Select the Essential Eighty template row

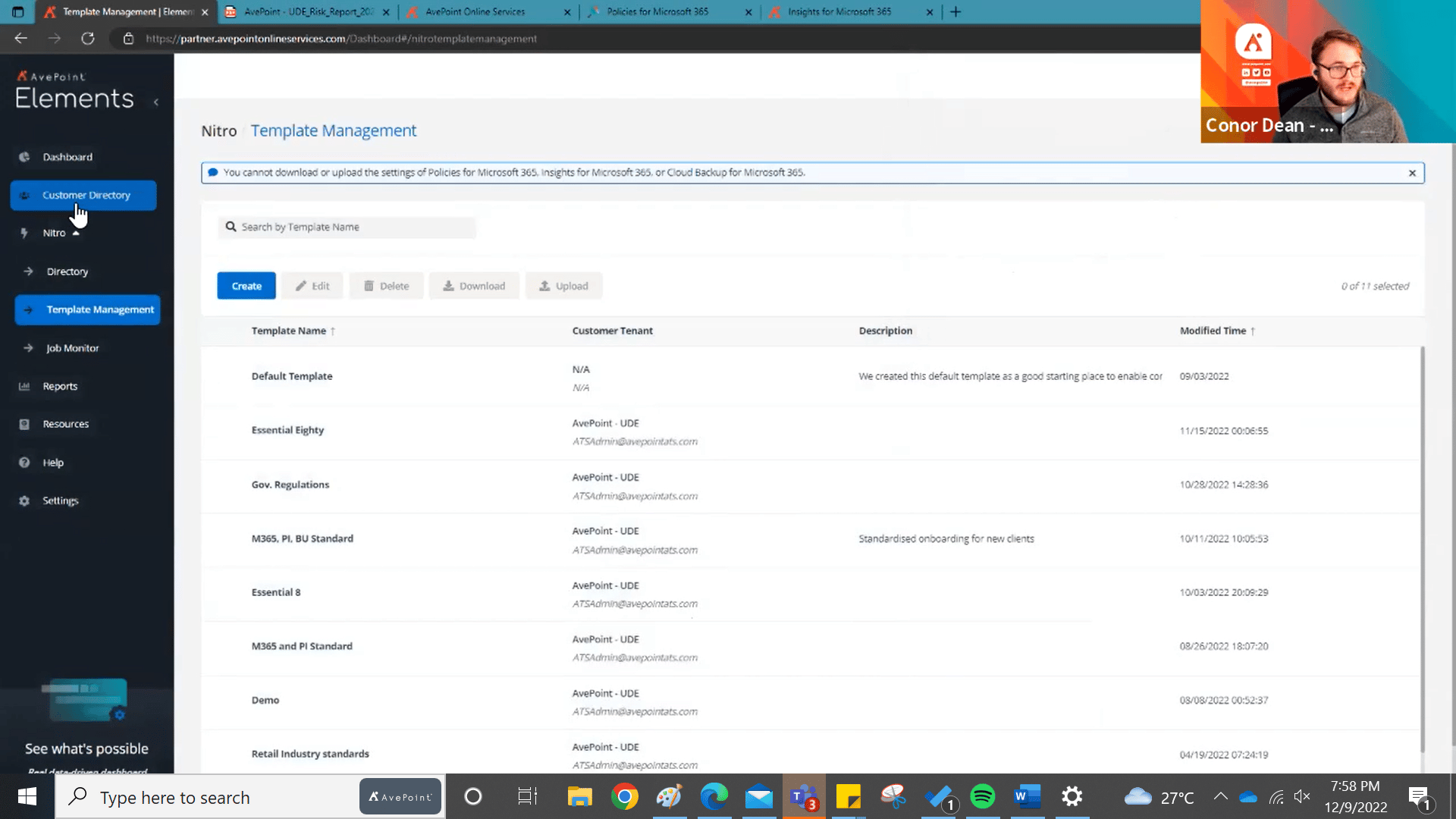288,429
